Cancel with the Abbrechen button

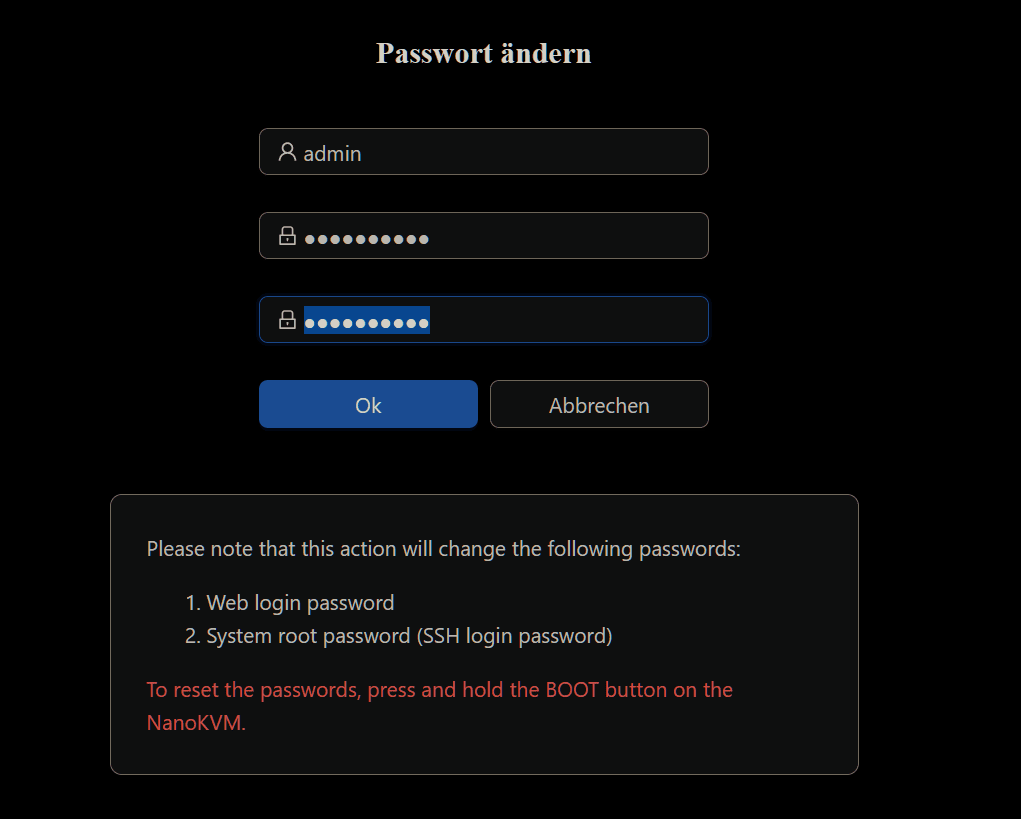coord(599,405)
